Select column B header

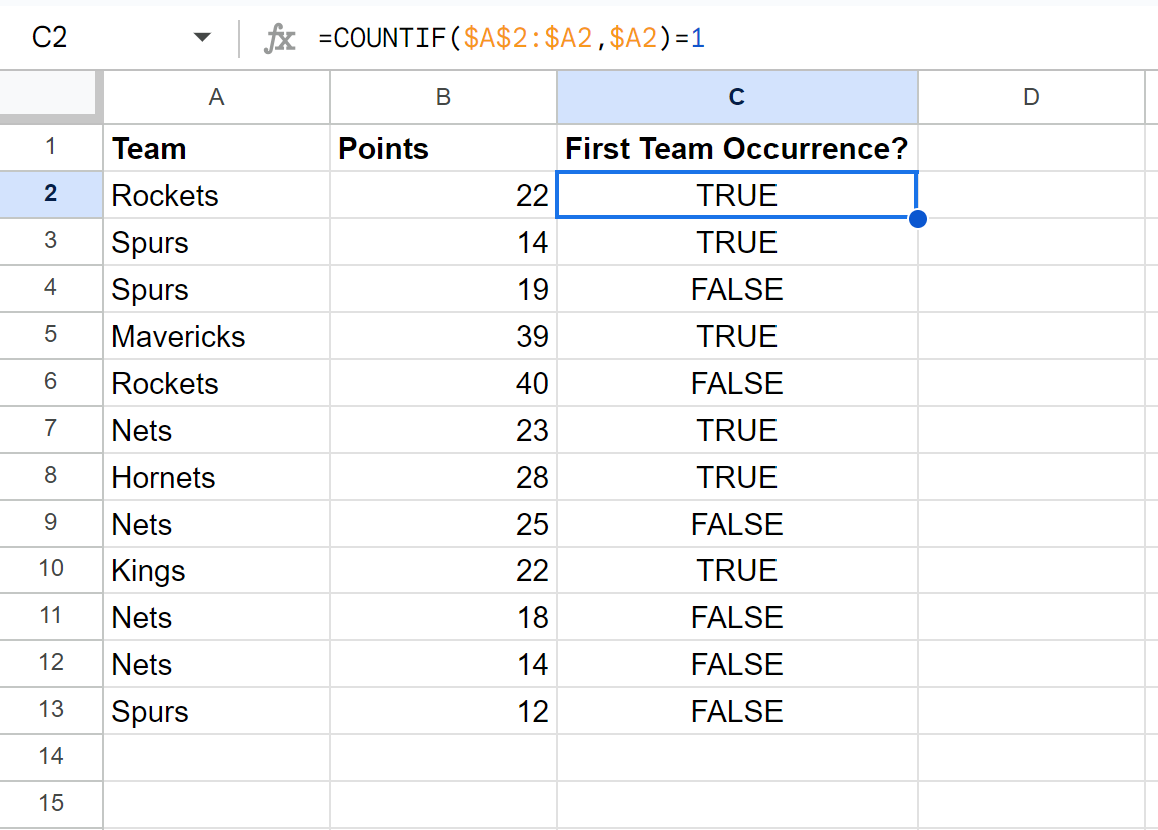click(443, 97)
